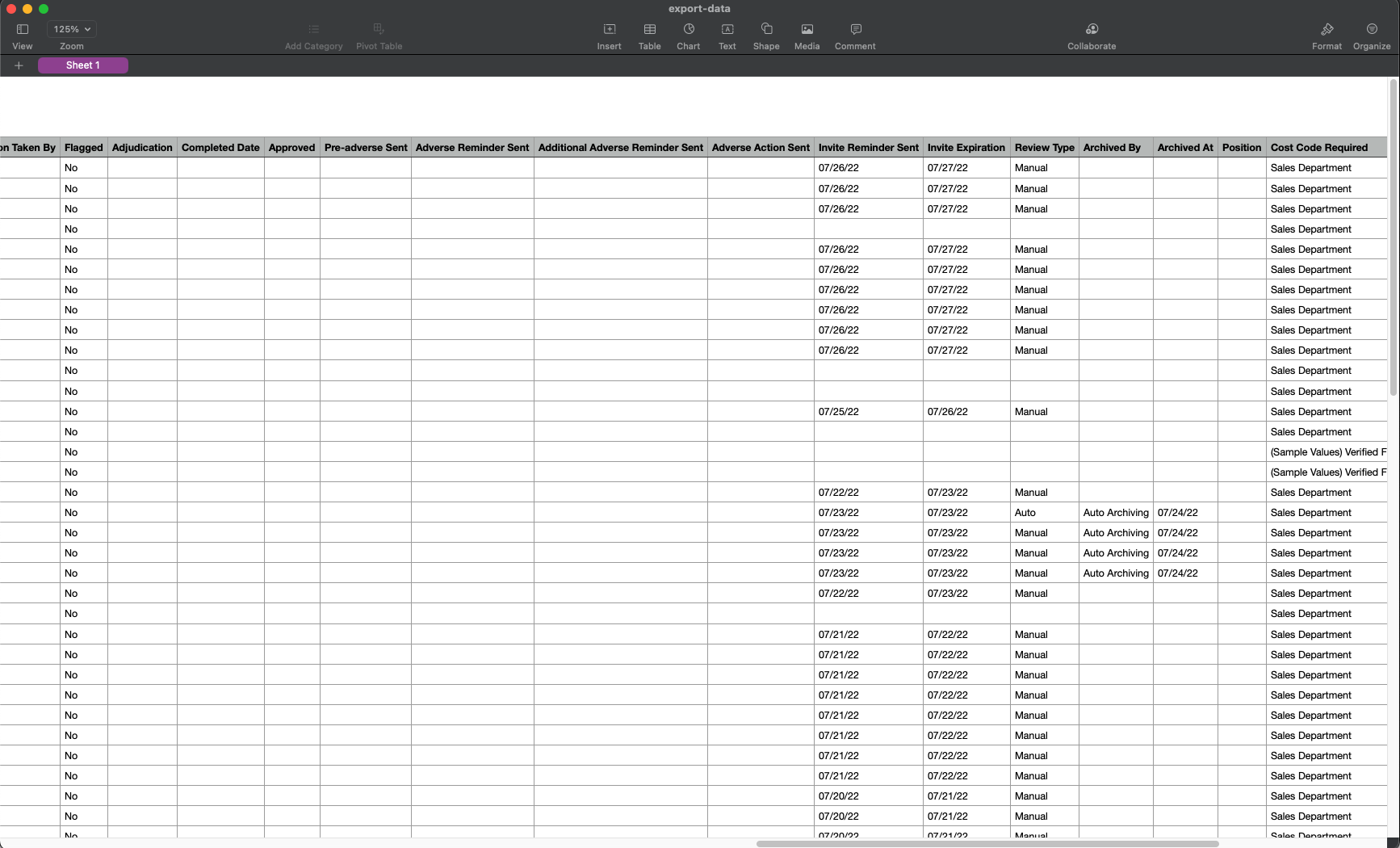Screen dimensions: 1400x848
Task: Select the Archived By column header
Action: tap(1116, 147)
